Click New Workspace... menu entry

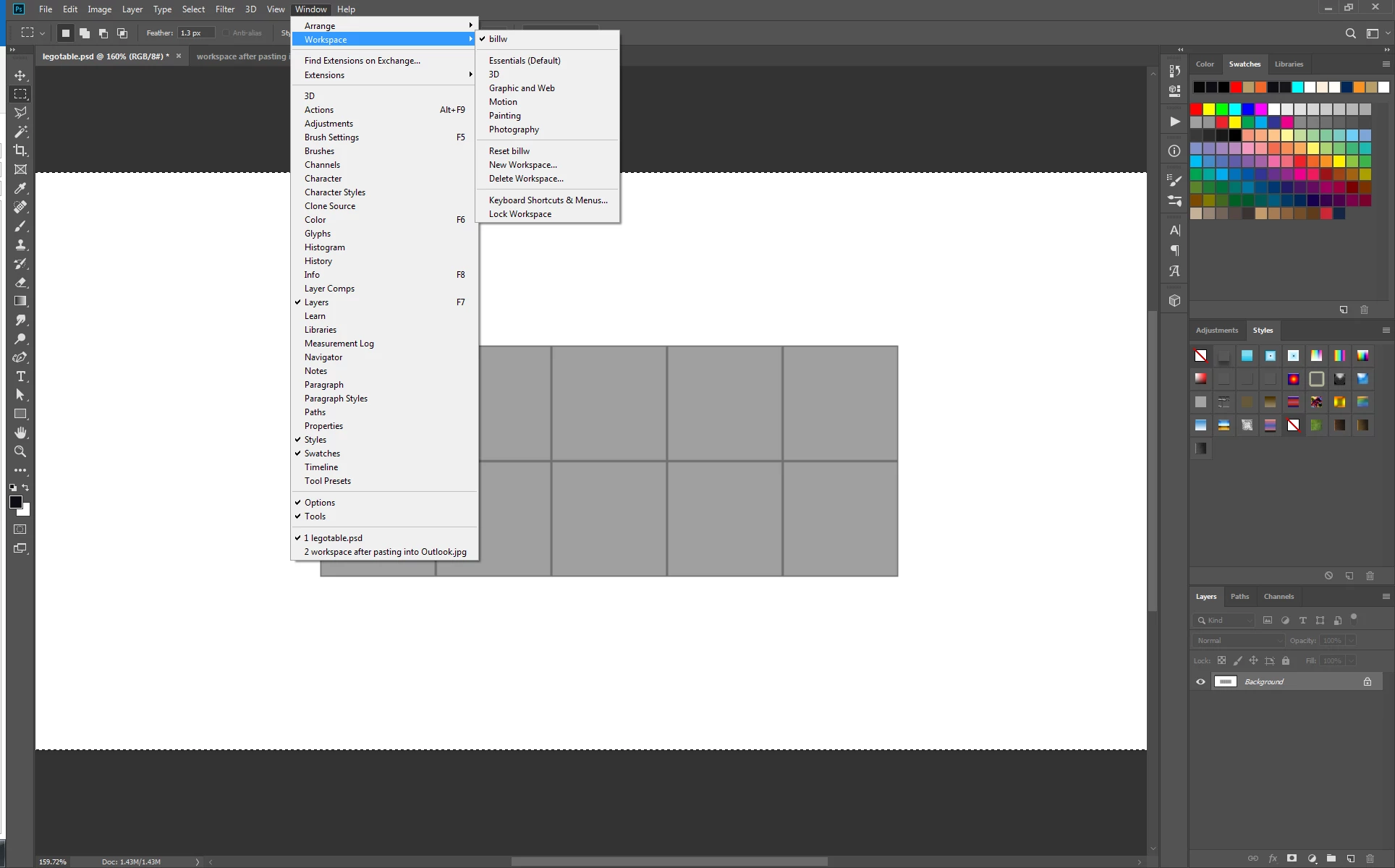coord(522,165)
